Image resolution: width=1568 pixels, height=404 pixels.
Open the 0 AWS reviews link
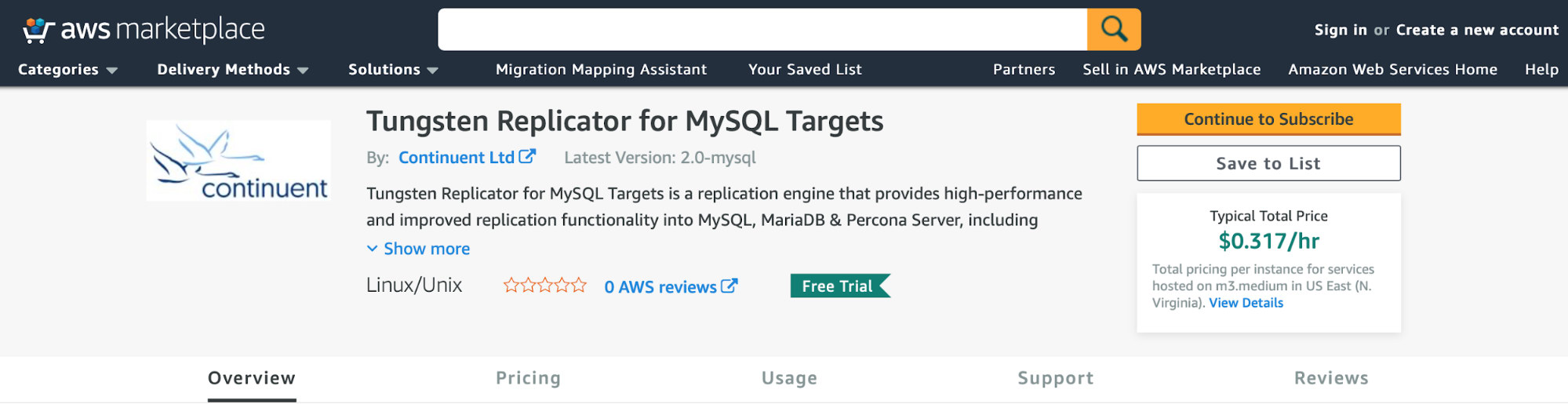pos(671,287)
